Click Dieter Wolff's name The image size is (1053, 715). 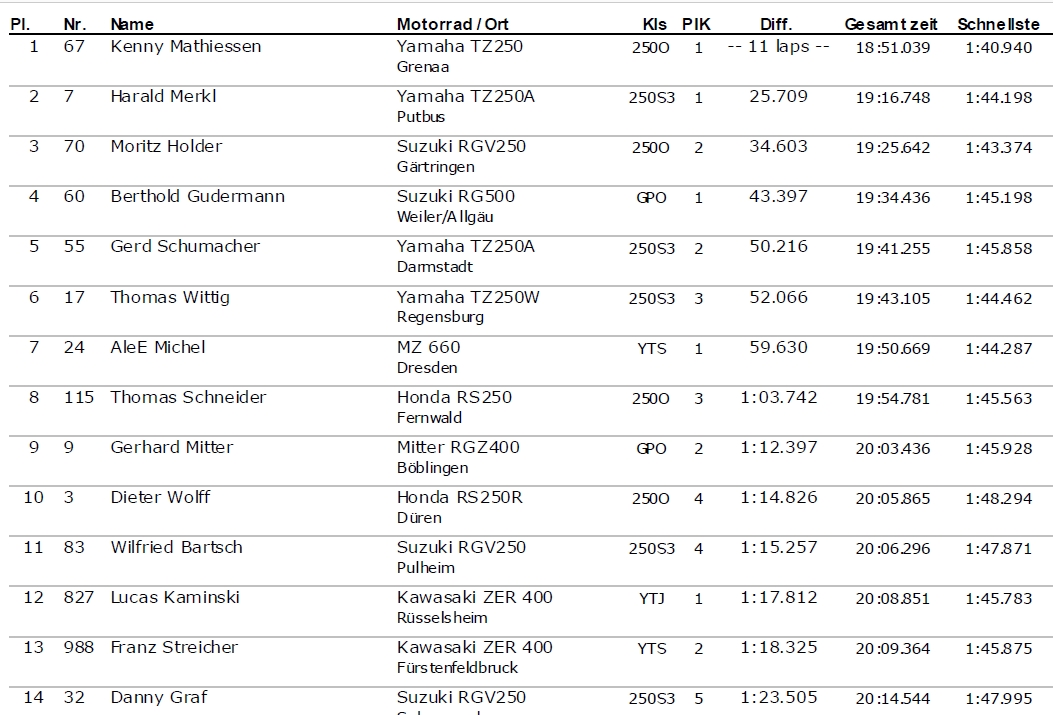pos(160,497)
